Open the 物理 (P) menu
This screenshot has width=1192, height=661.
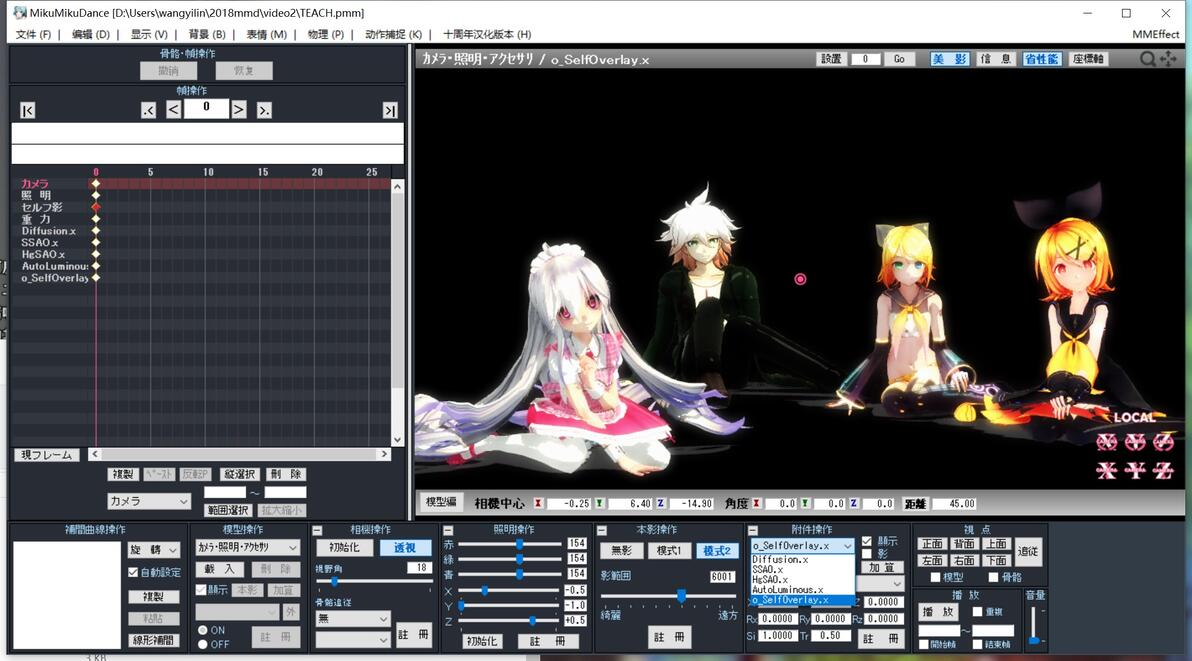pyautogui.click(x=326, y=34)
